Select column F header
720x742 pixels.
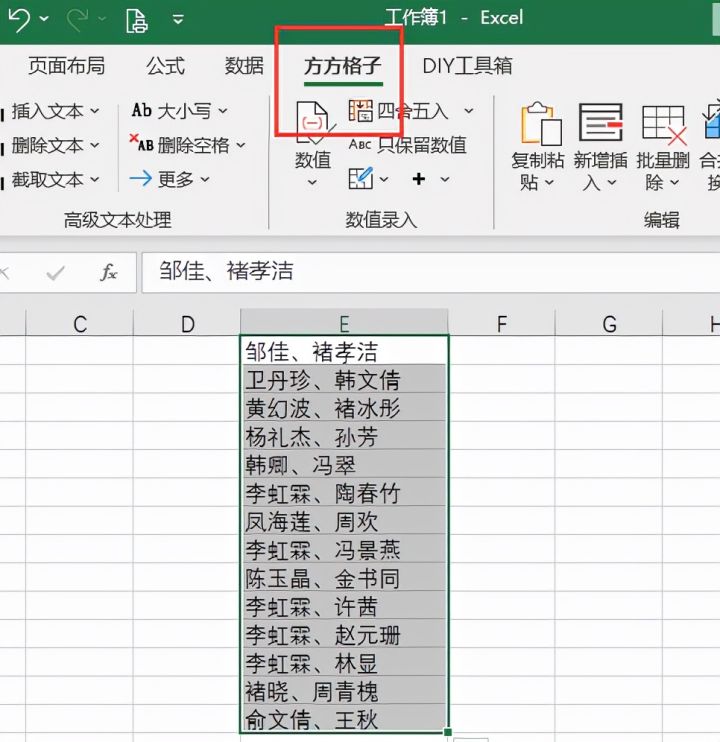click(x=502, y=324)
